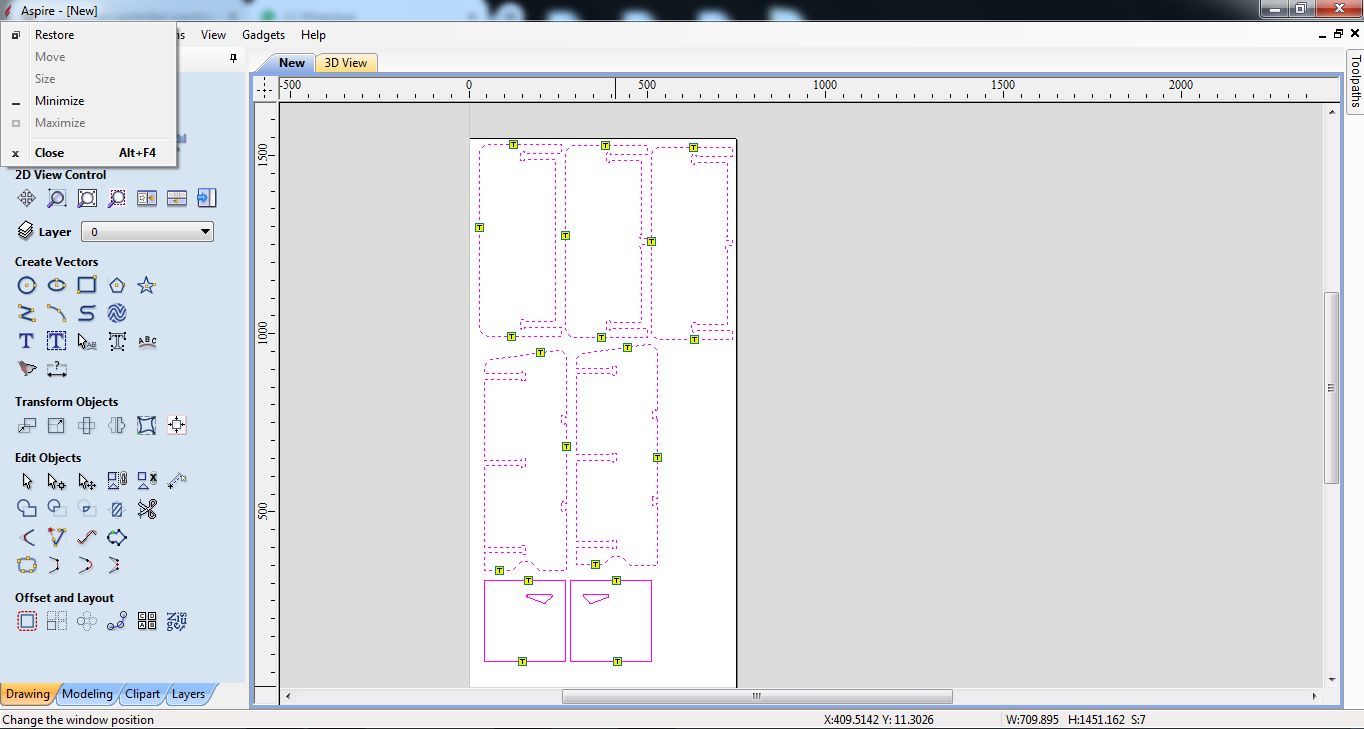
Task: Start the Draw Polyline tool
Action: tap(27, 313)
